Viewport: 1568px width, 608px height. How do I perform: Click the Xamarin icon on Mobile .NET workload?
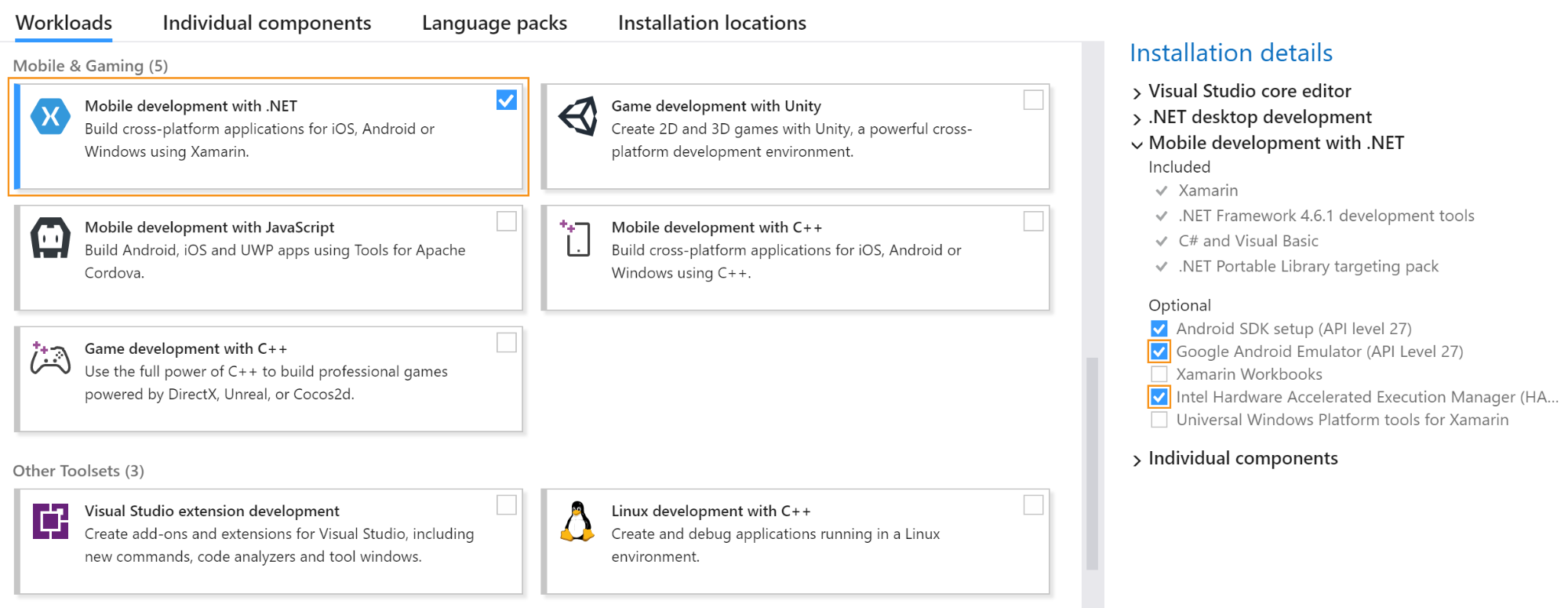click(x=50, y=117)
